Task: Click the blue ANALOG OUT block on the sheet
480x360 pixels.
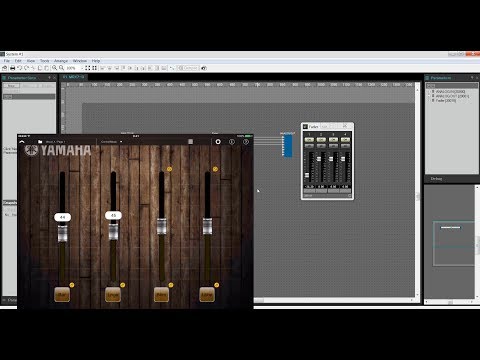Action: coord(288,145)
